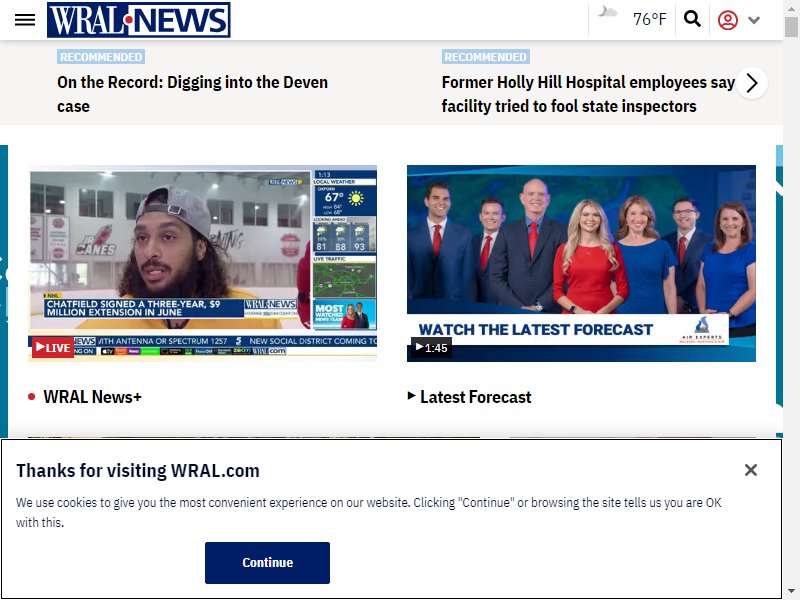Expand the account dropdown chevron

tap(754, 20)
